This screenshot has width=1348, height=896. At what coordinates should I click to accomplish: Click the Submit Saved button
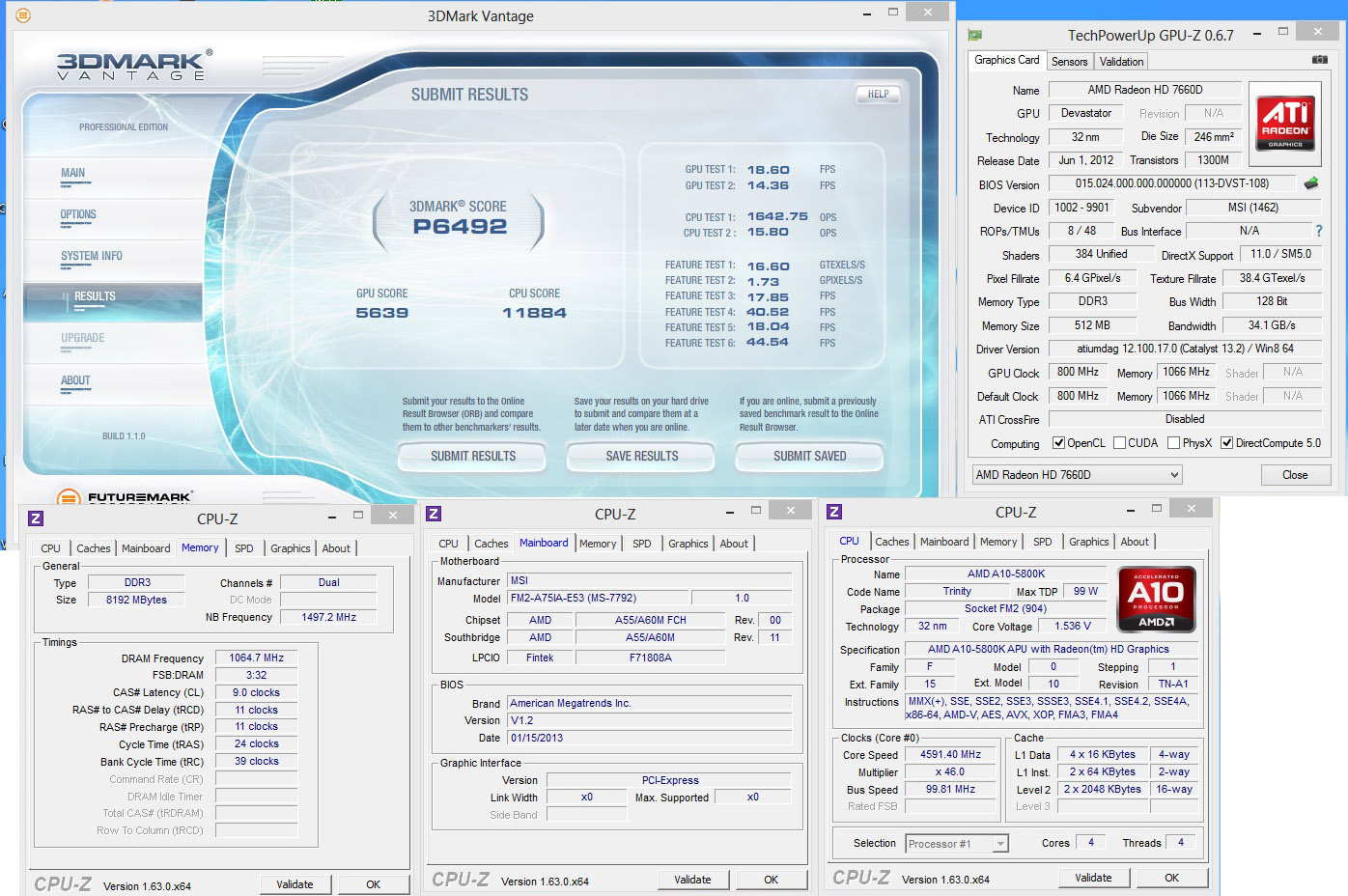[809, 456]
